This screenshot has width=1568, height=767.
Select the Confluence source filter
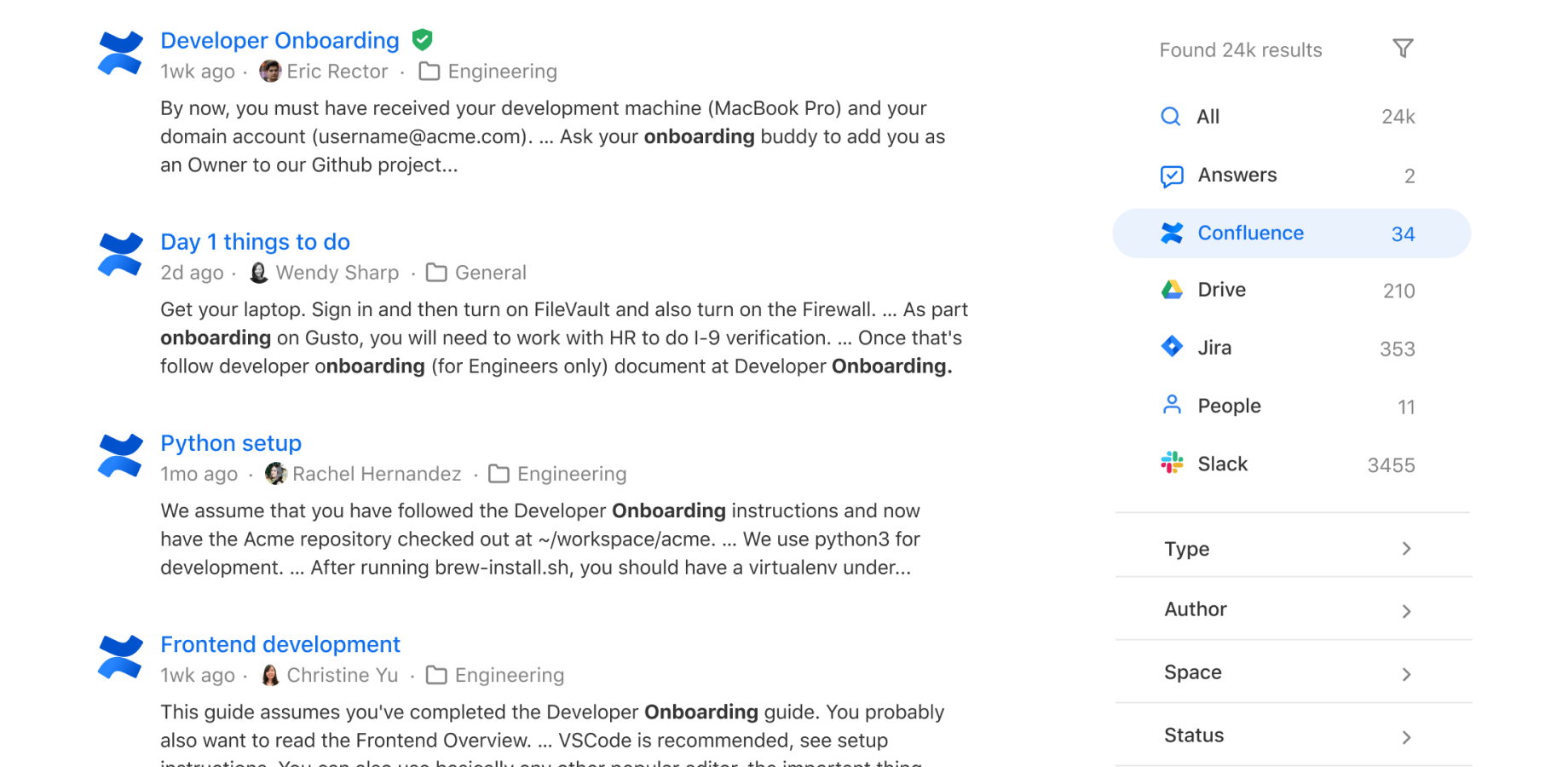(x=1292, y=234)
